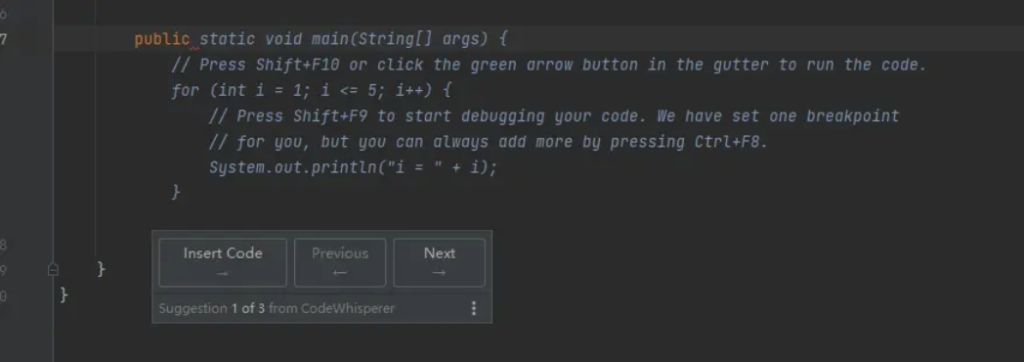1024x362 pixels.
Task: Click the right arrow icon under Next
Action: [x=439, y=273]
